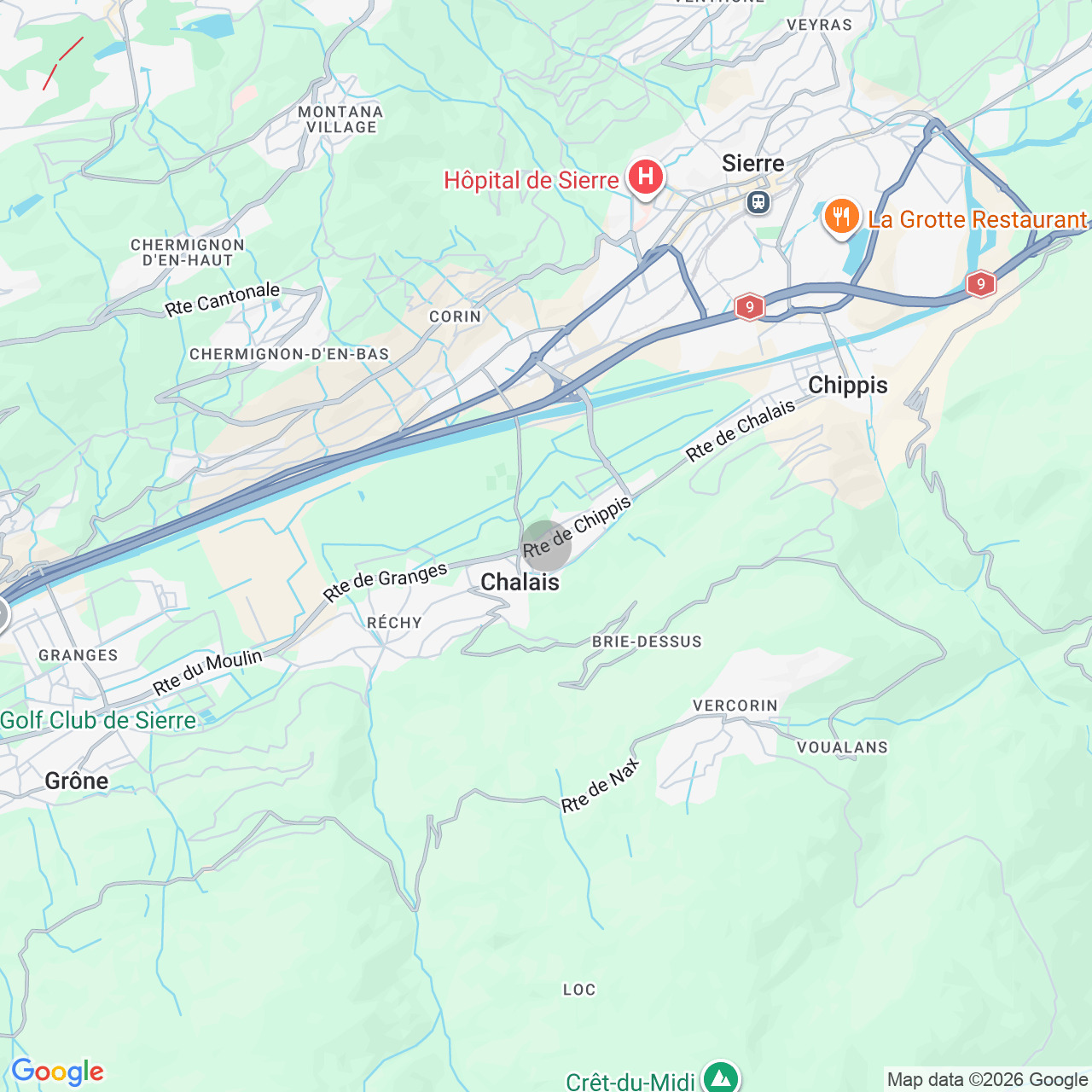1092x1092 pixels.
Task: Click the Hôpital de Sierre hospital marker
Action: point(646,177)
